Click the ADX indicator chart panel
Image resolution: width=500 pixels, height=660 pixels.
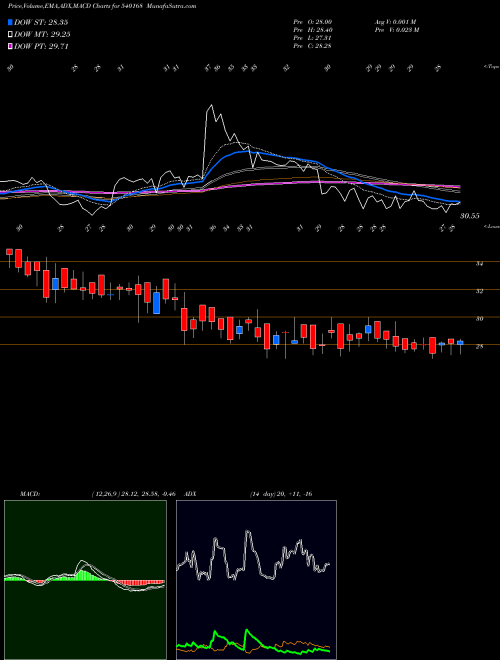[256, 580]
